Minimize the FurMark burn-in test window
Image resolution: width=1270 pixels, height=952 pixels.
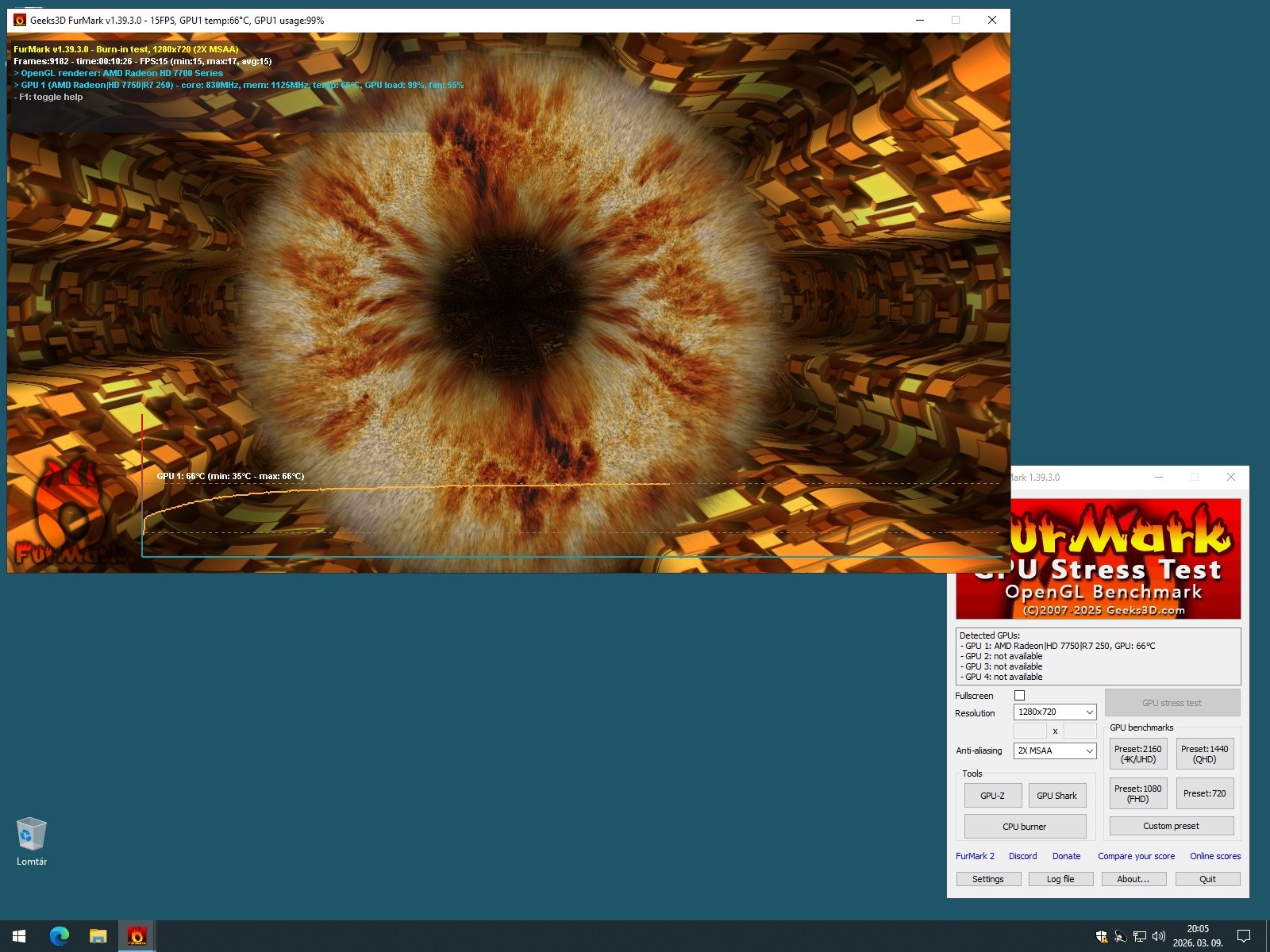(920, 21)
